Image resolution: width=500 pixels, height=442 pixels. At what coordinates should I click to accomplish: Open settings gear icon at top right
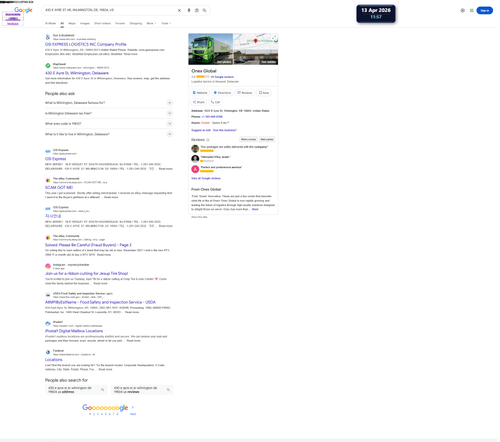click(x=463, y=10)
